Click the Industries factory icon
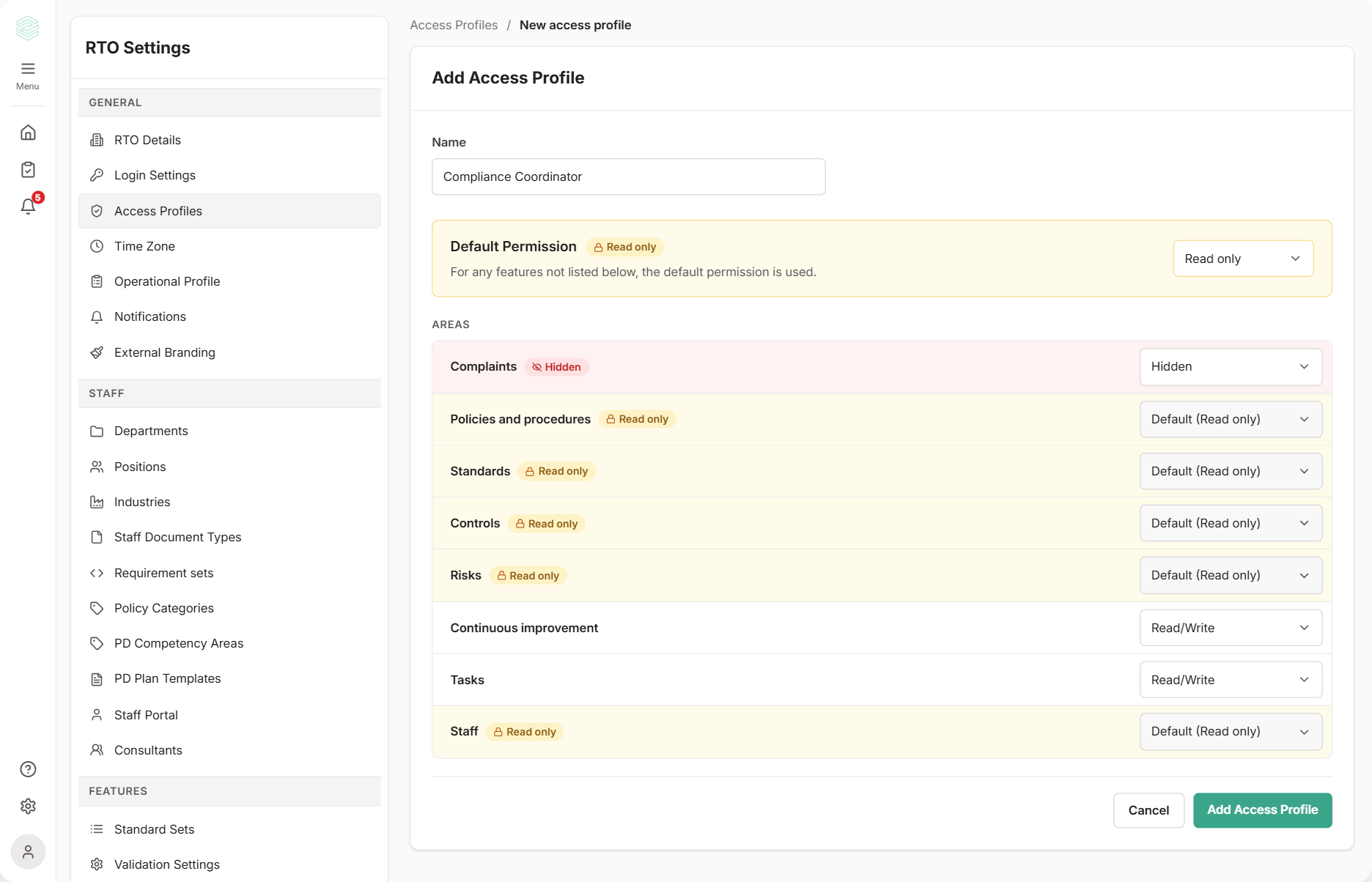Viewport: 1372px width, 882px height. (97, 502)
